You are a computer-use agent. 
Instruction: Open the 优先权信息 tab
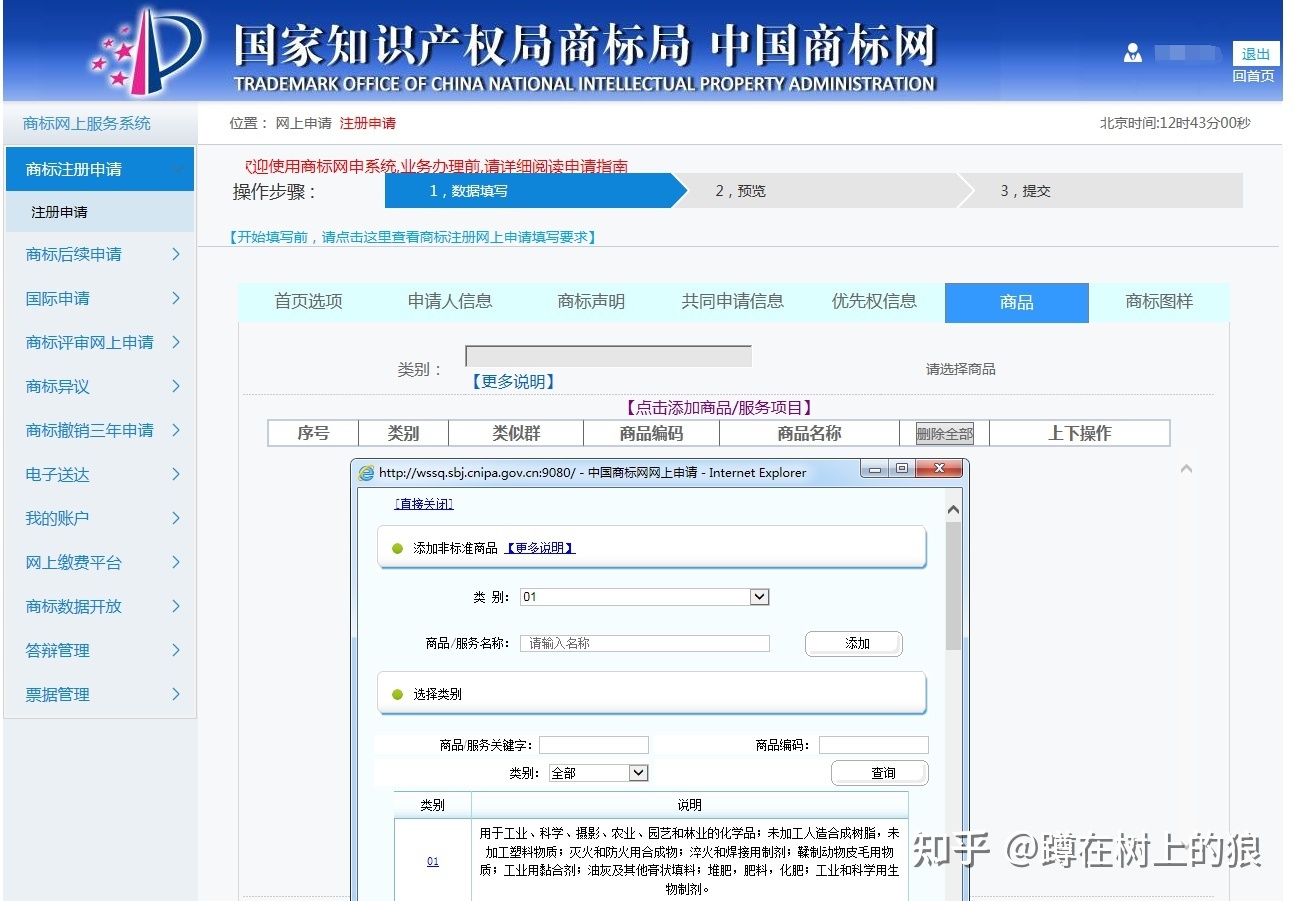point(874,302)
